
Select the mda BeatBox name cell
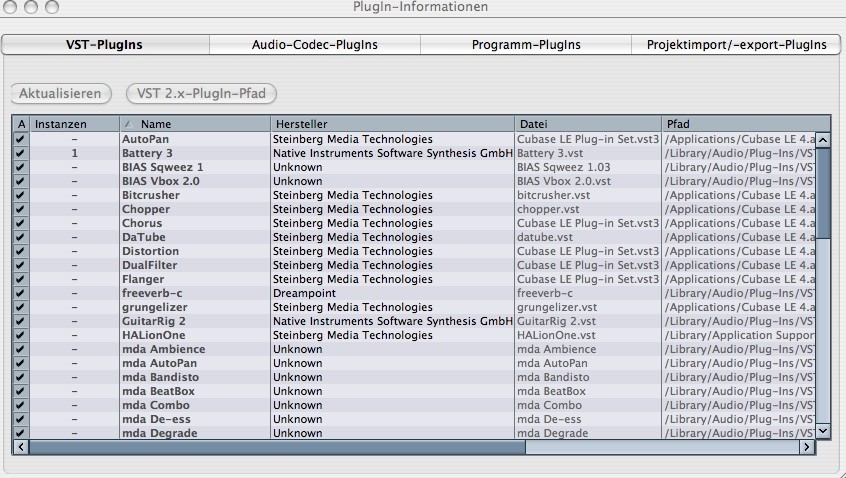[x=195, y=392]
